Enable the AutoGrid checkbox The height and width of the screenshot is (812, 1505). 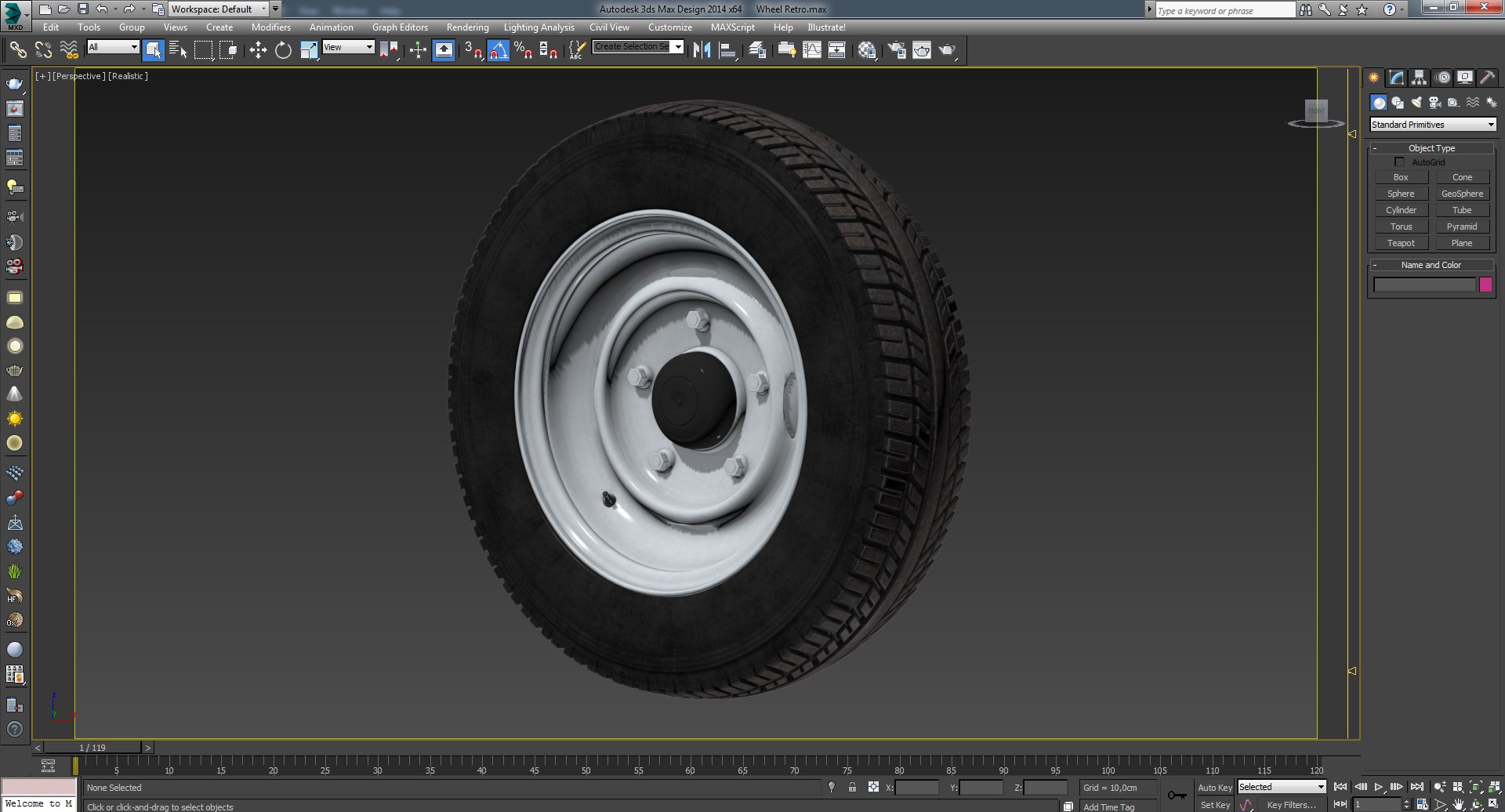(x=1399, y=162)
